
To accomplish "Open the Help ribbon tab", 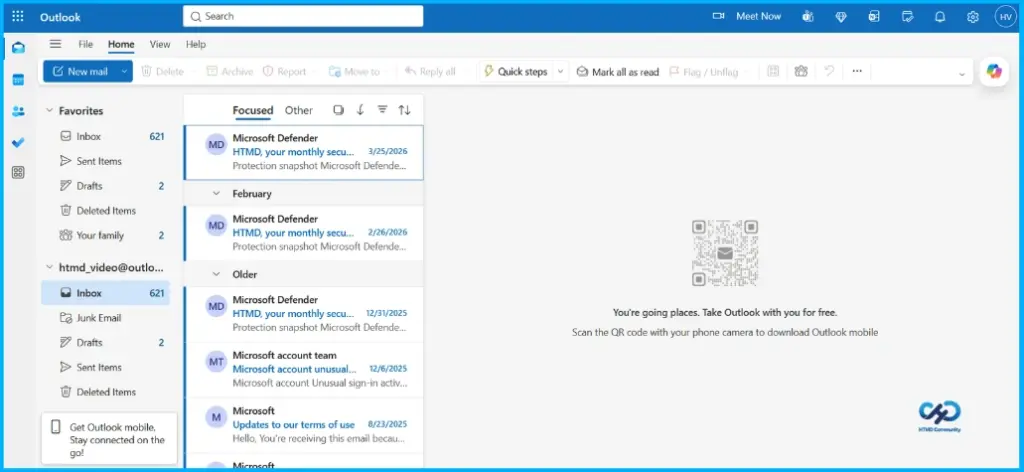I will click(x=195, y=44).
